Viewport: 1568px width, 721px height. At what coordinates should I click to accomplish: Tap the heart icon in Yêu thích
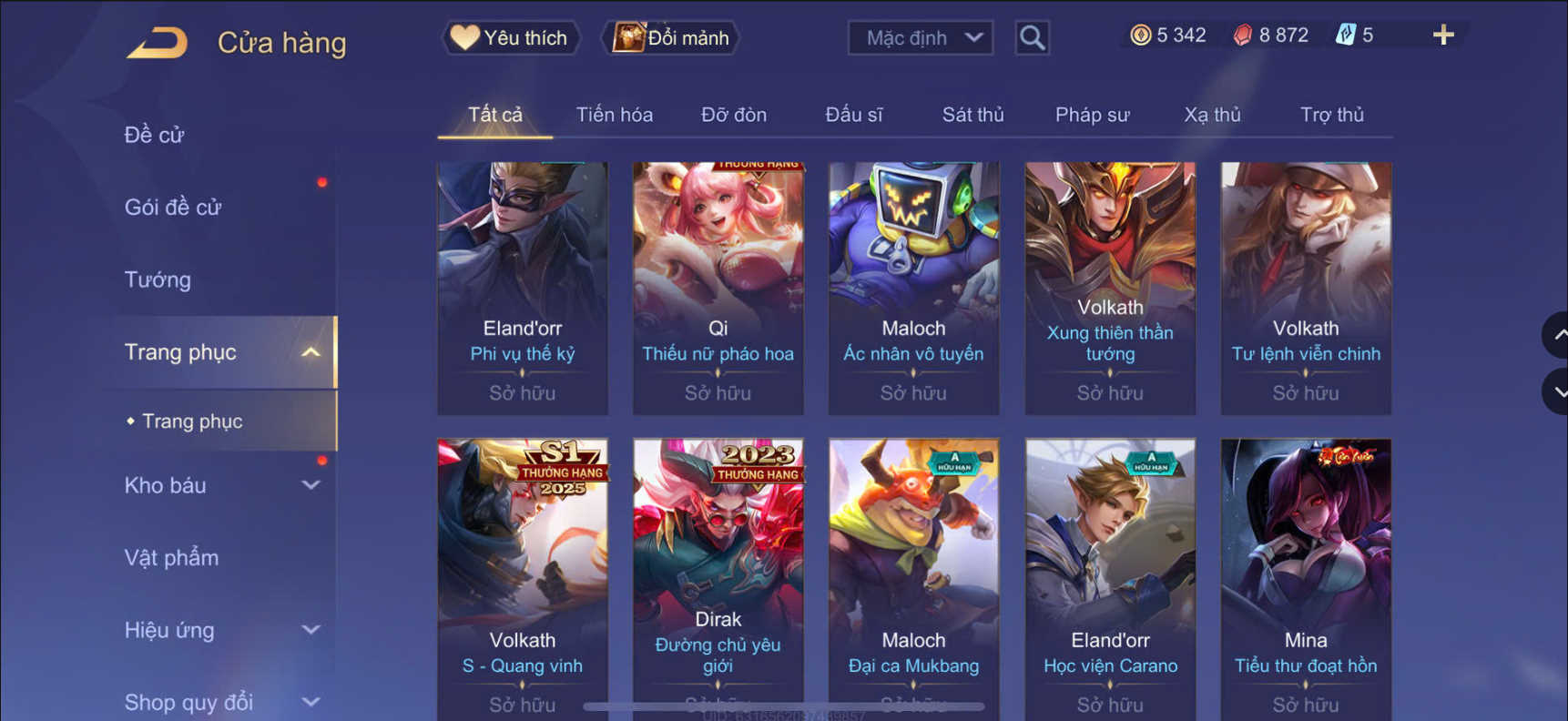464,37
